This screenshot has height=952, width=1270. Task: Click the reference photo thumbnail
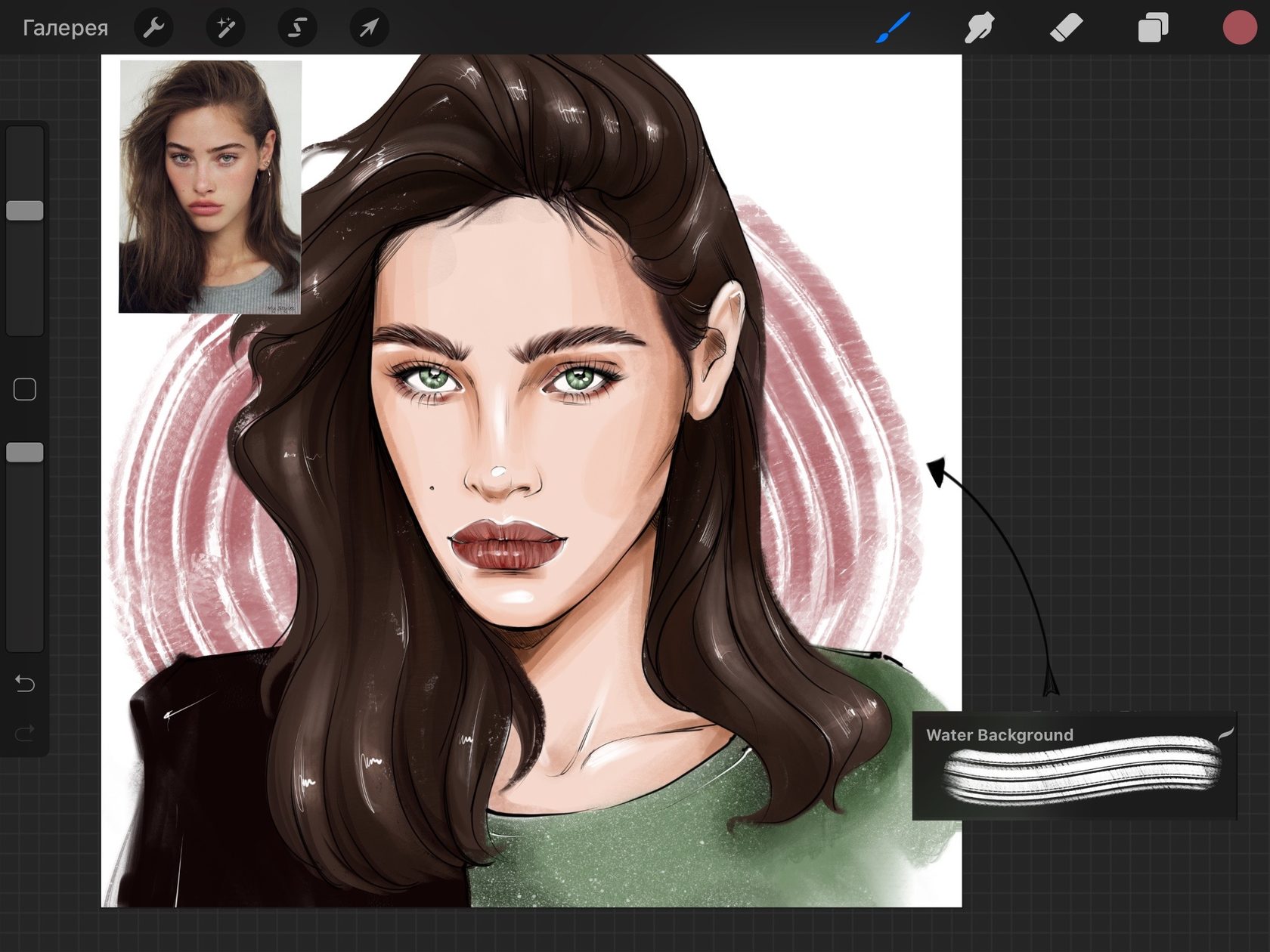210,186
